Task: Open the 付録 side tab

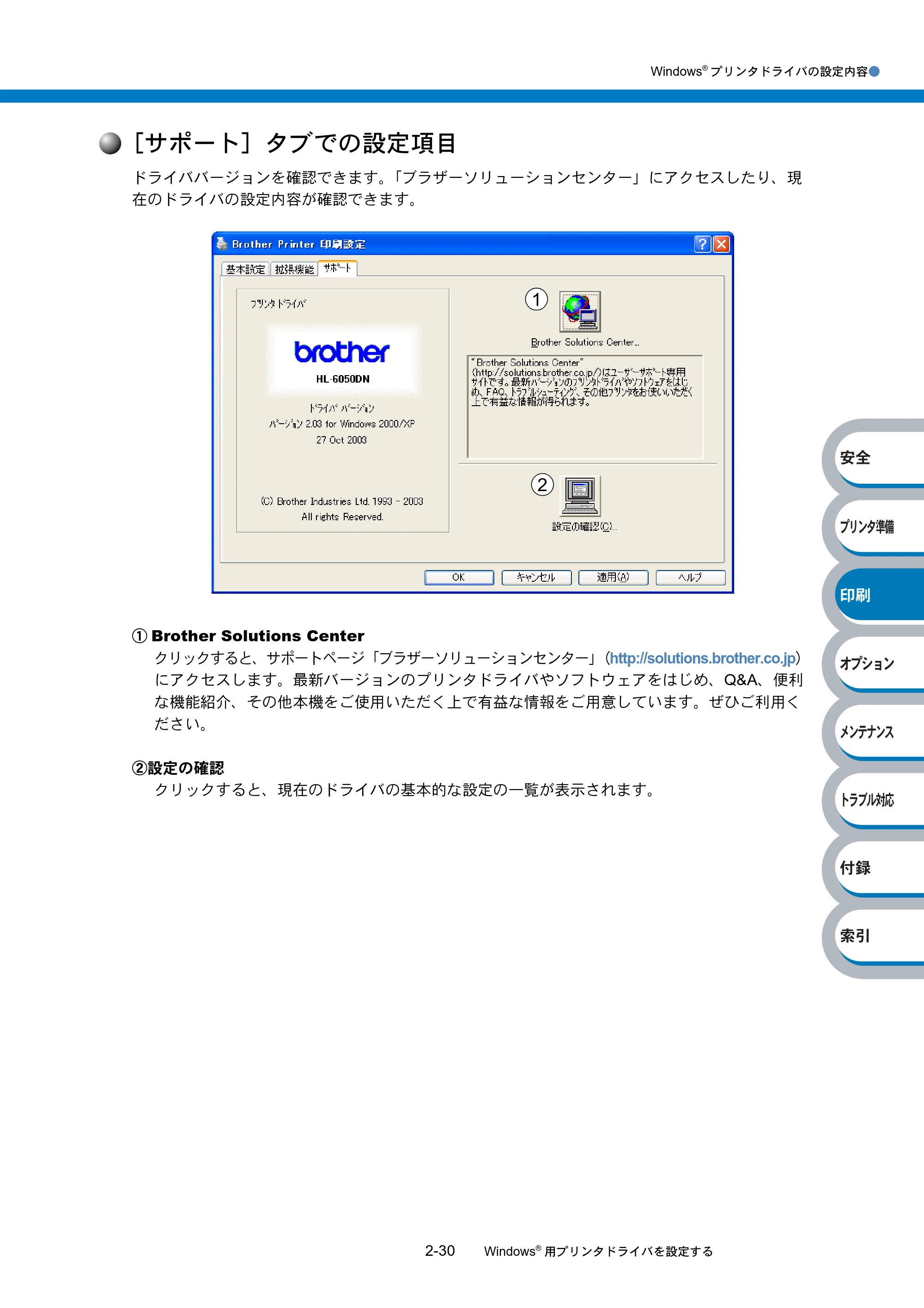Action: 880,868
